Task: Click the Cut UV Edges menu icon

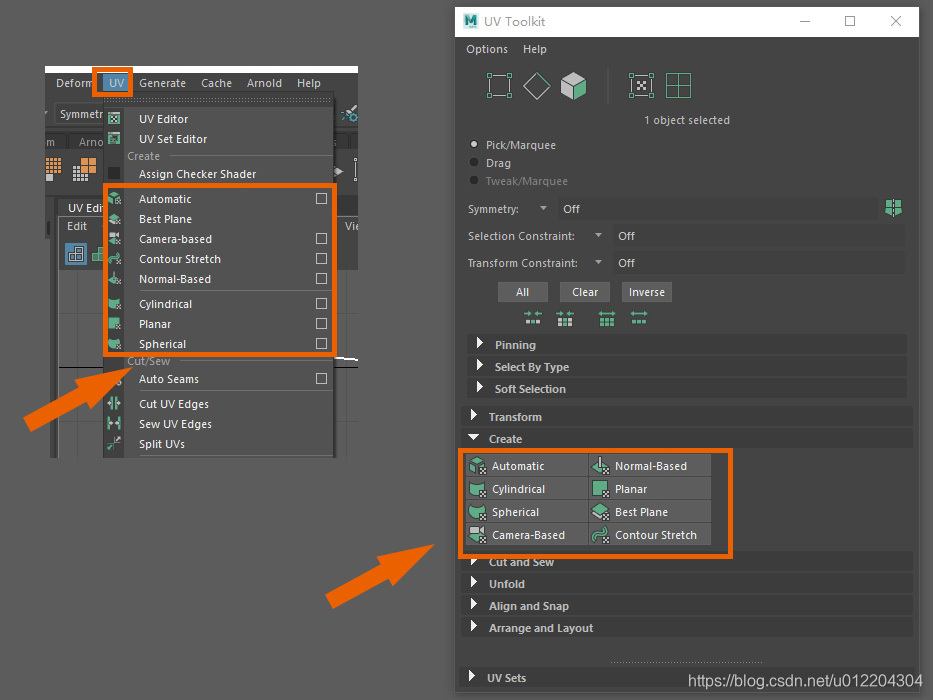Action: coord(114,404)
